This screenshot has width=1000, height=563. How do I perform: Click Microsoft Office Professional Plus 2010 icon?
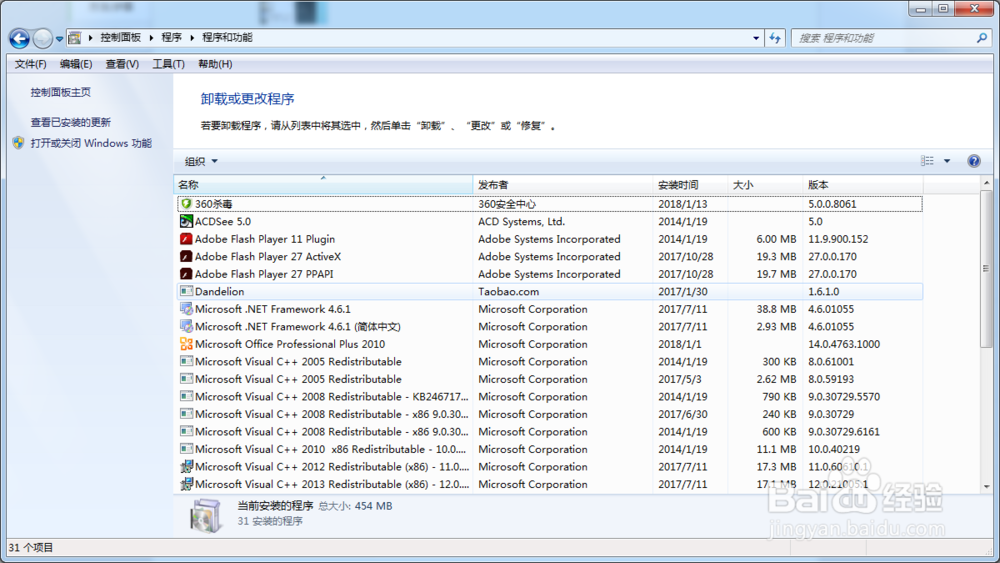point(186,344)
